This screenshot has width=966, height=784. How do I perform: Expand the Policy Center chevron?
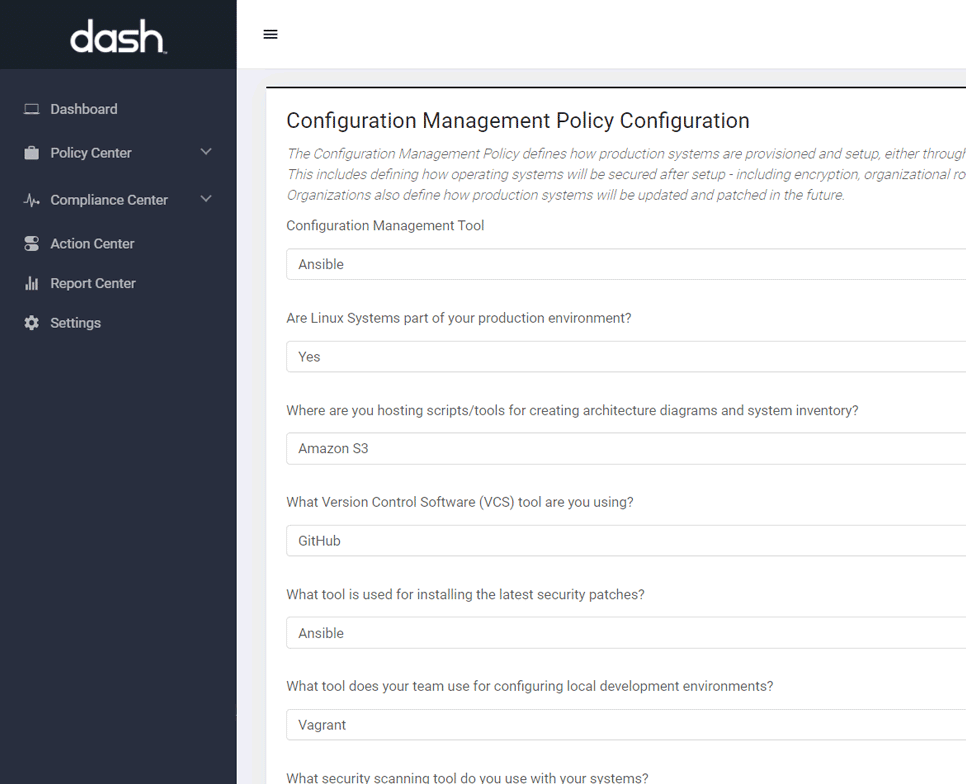(206, 152)
